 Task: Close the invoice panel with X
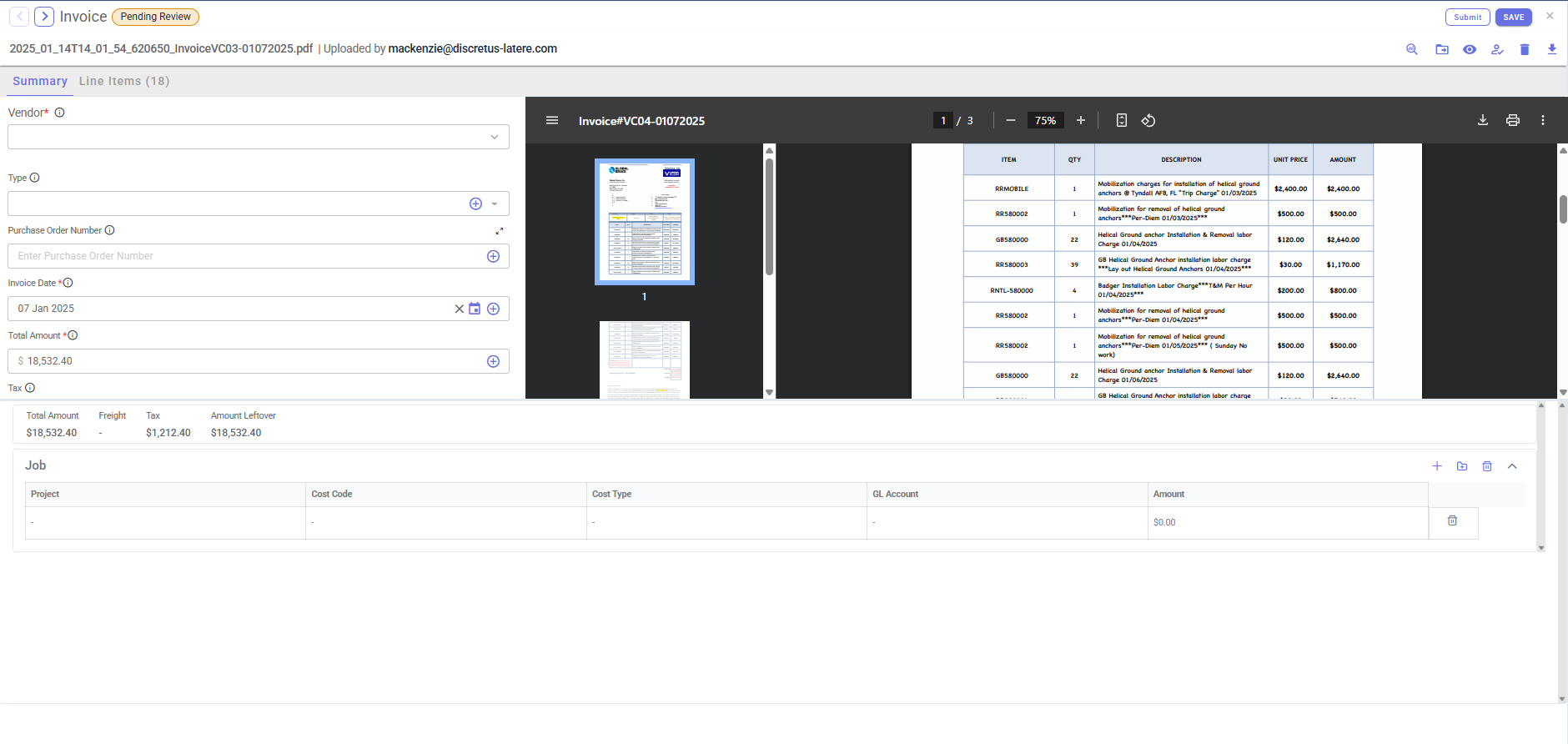(1550, 16)
